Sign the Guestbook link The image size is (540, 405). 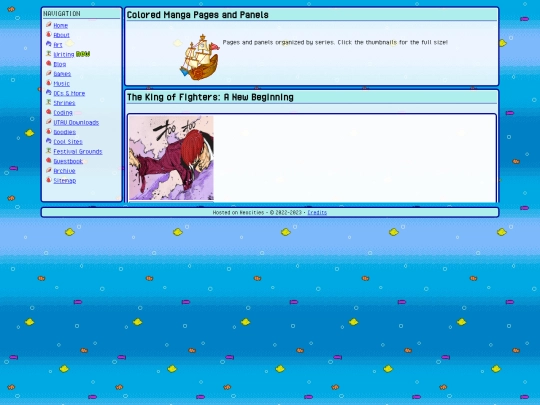pos(68,161)
